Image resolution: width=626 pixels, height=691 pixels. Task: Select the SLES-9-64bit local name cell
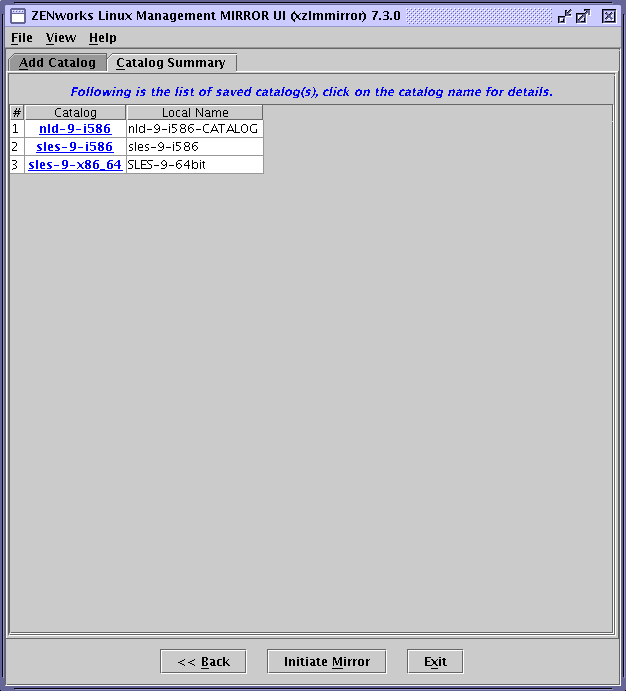pyautogui.click(x=195, y=165)
